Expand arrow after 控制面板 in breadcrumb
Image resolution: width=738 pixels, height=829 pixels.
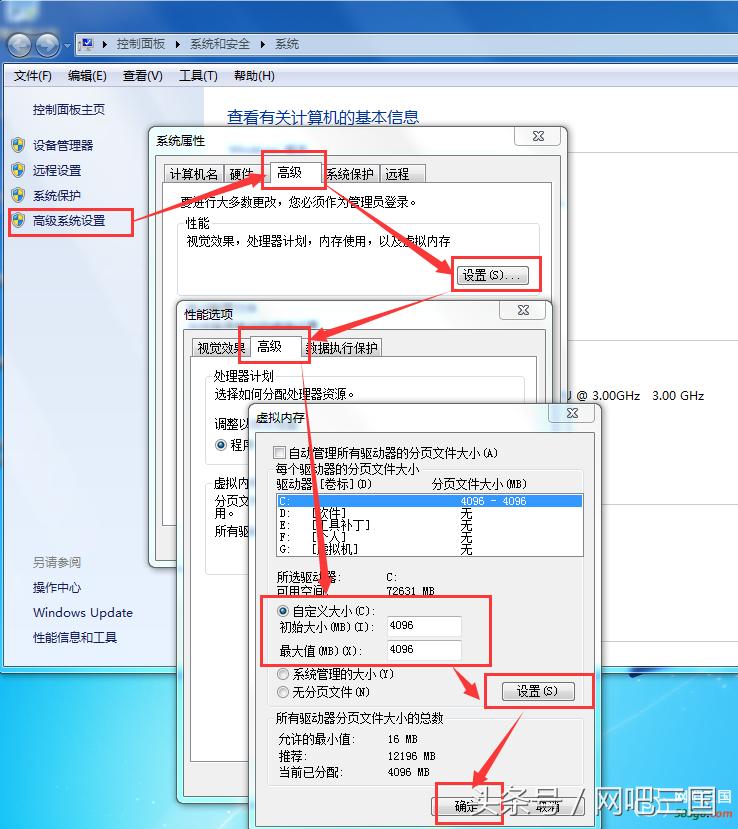178,44
